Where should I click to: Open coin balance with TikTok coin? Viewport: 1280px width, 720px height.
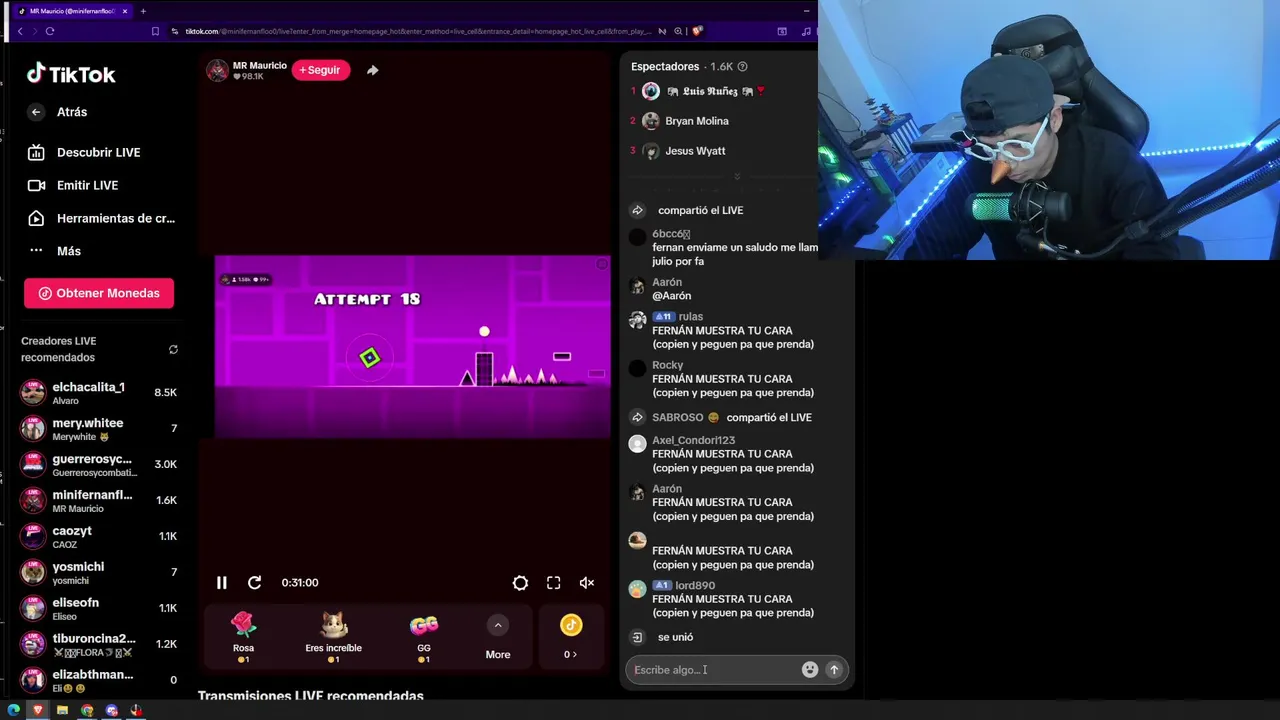pos(571,637)
